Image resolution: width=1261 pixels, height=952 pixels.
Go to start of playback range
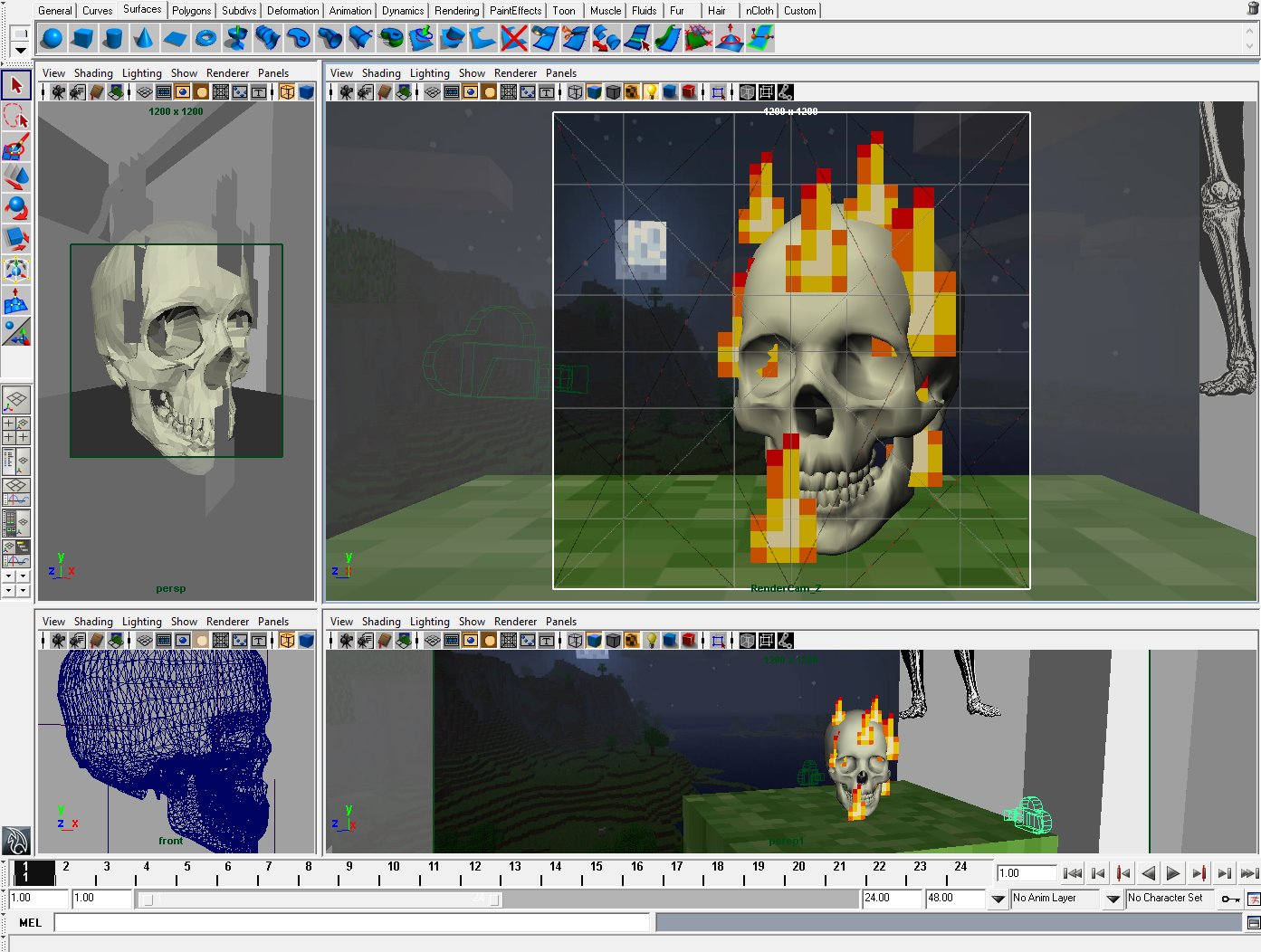point(1073,872)
